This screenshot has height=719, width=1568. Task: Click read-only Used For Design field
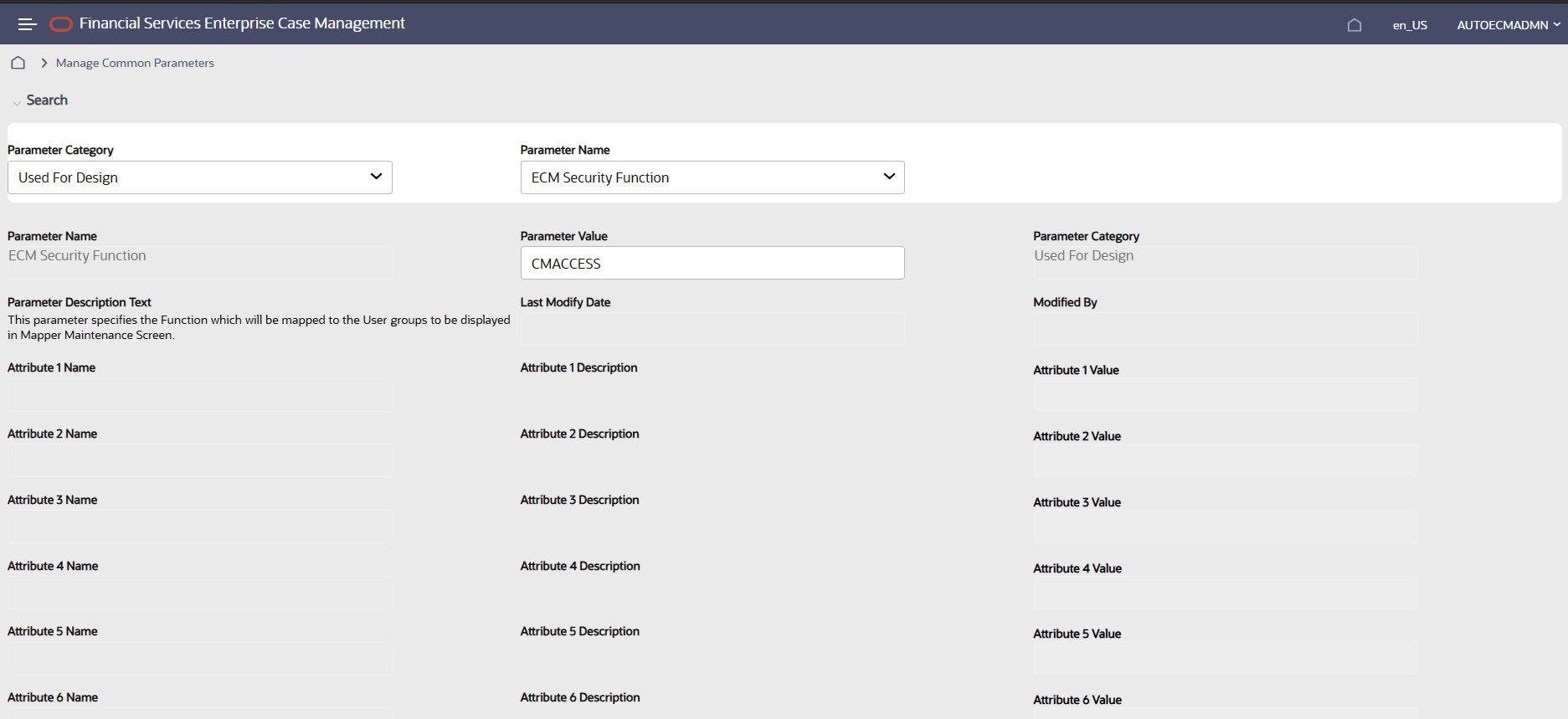pos(1226,262)
